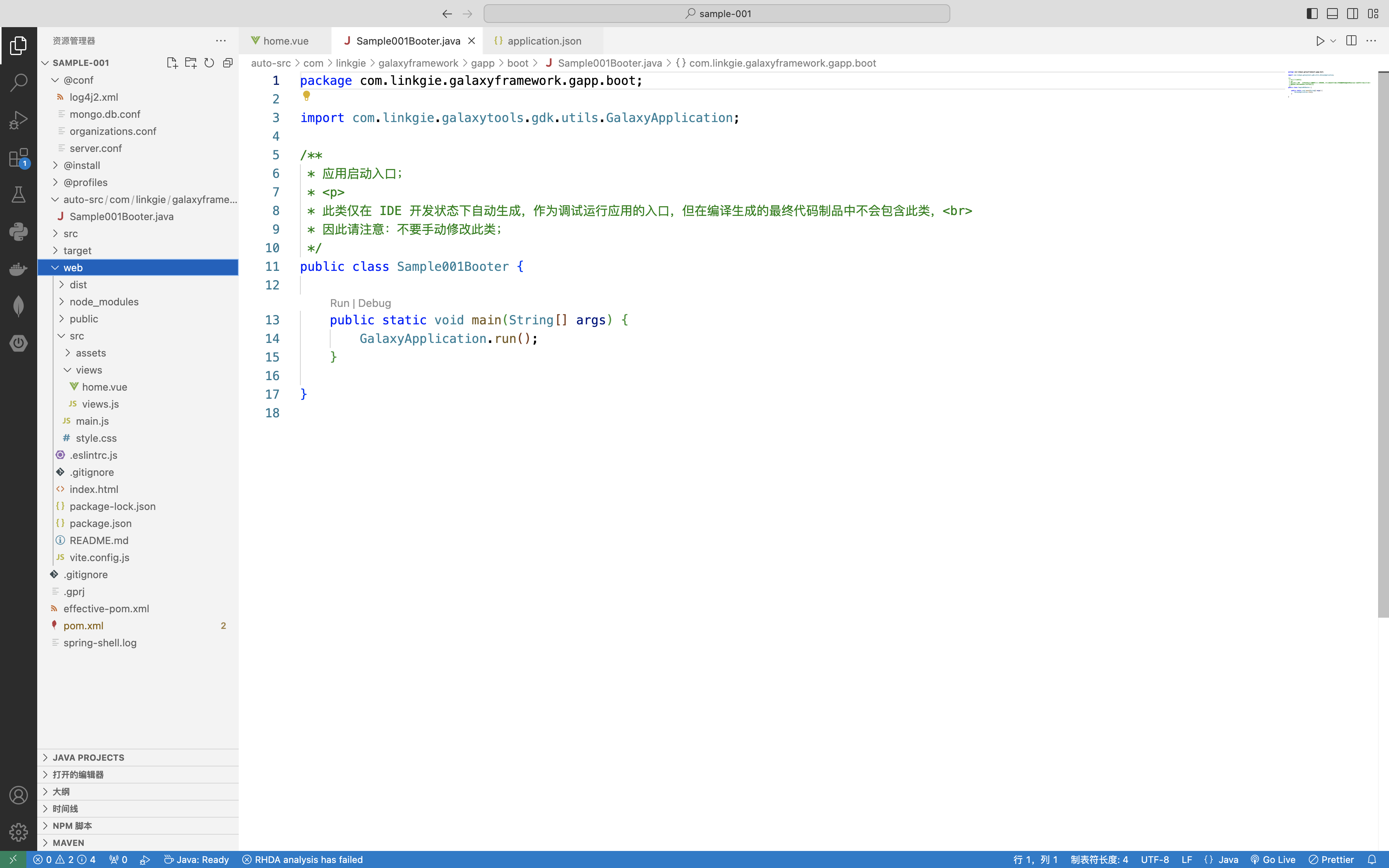The height and width of the screenshot is (868, 1389).
Task: Toggle Go Live server
Action: point(1273,859)
